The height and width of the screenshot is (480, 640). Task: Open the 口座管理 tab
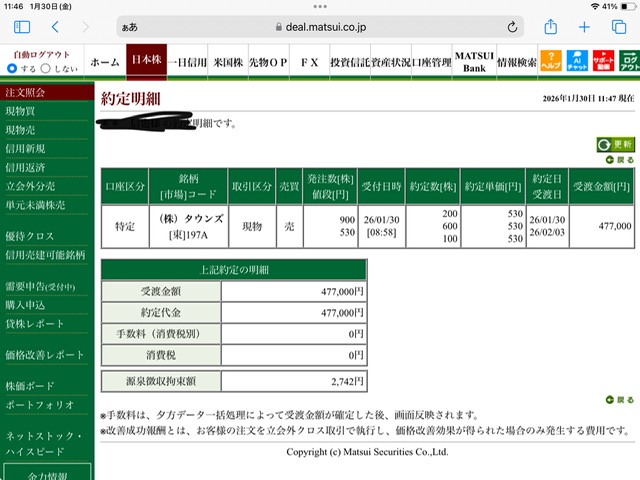point(432,62)
